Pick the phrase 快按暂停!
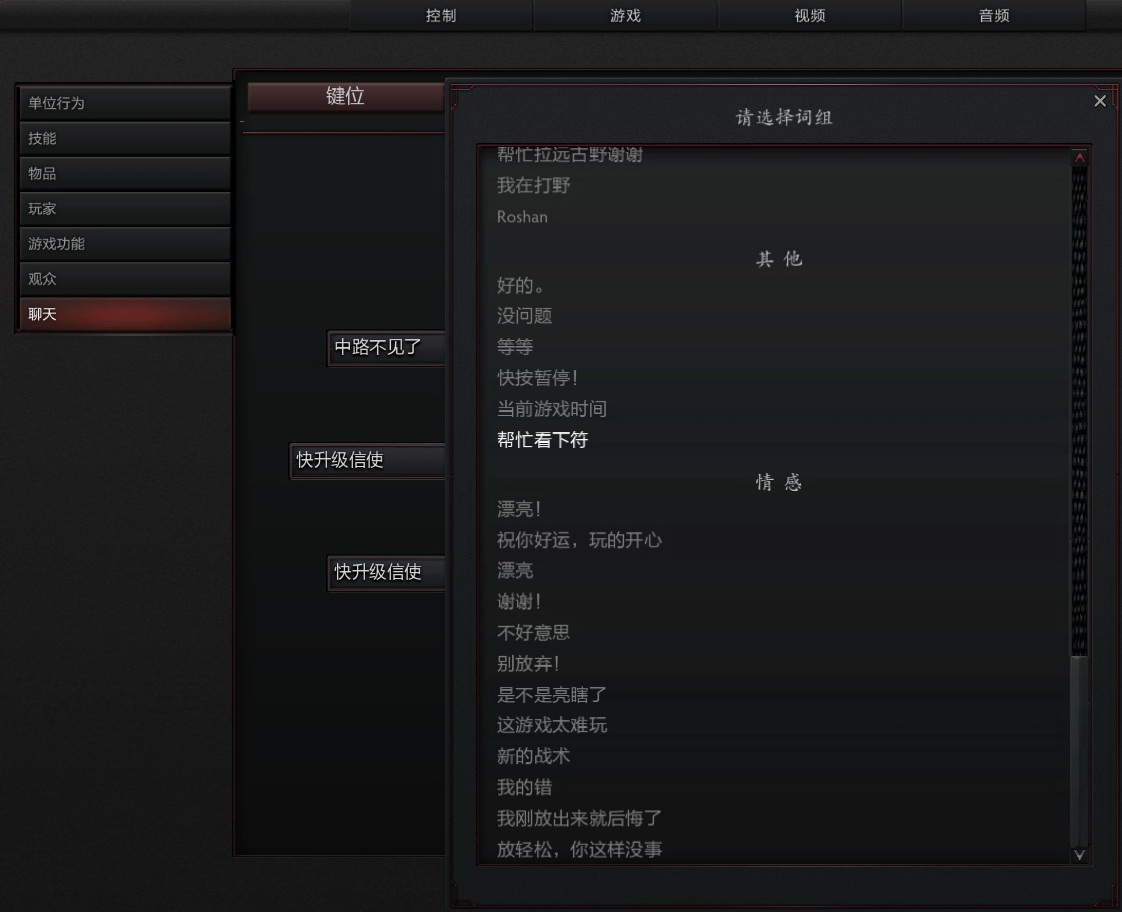1122x912 pixels. pos(537,378)
